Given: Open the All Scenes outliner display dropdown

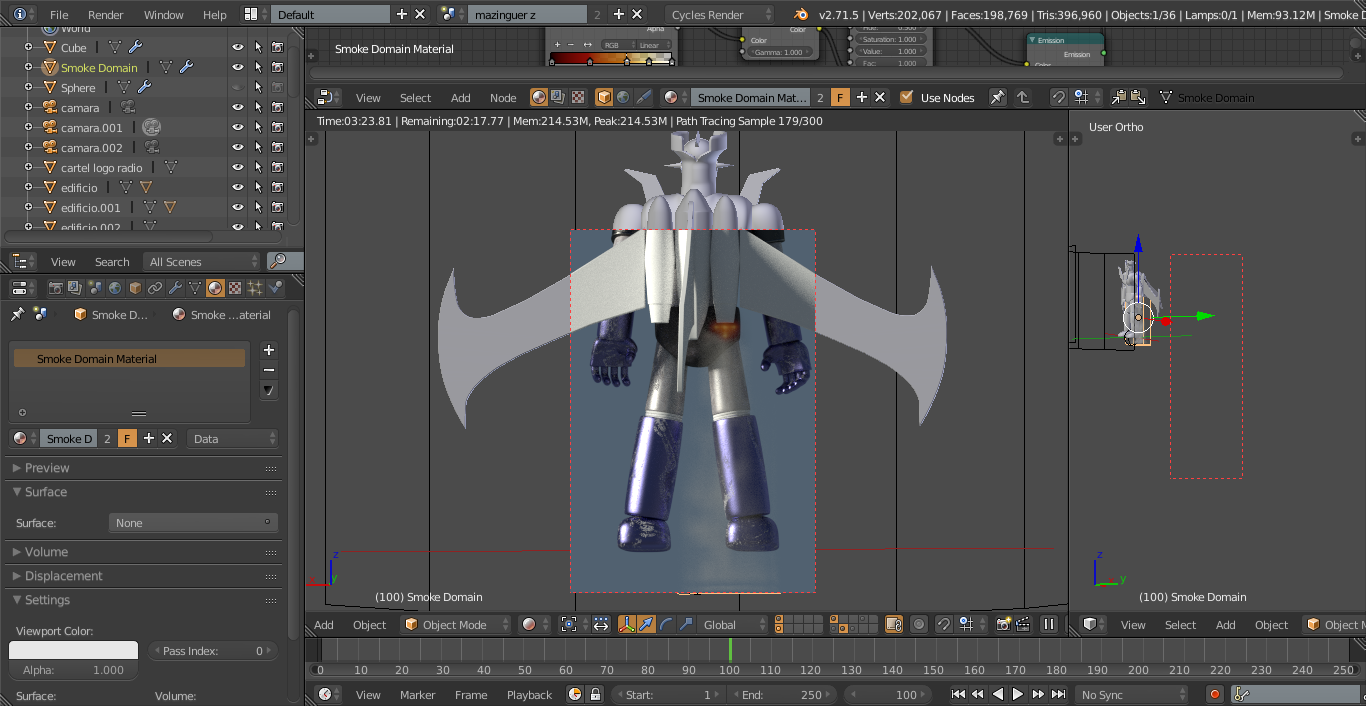Looking at the screenshot, I should click(x=201, y=261).
